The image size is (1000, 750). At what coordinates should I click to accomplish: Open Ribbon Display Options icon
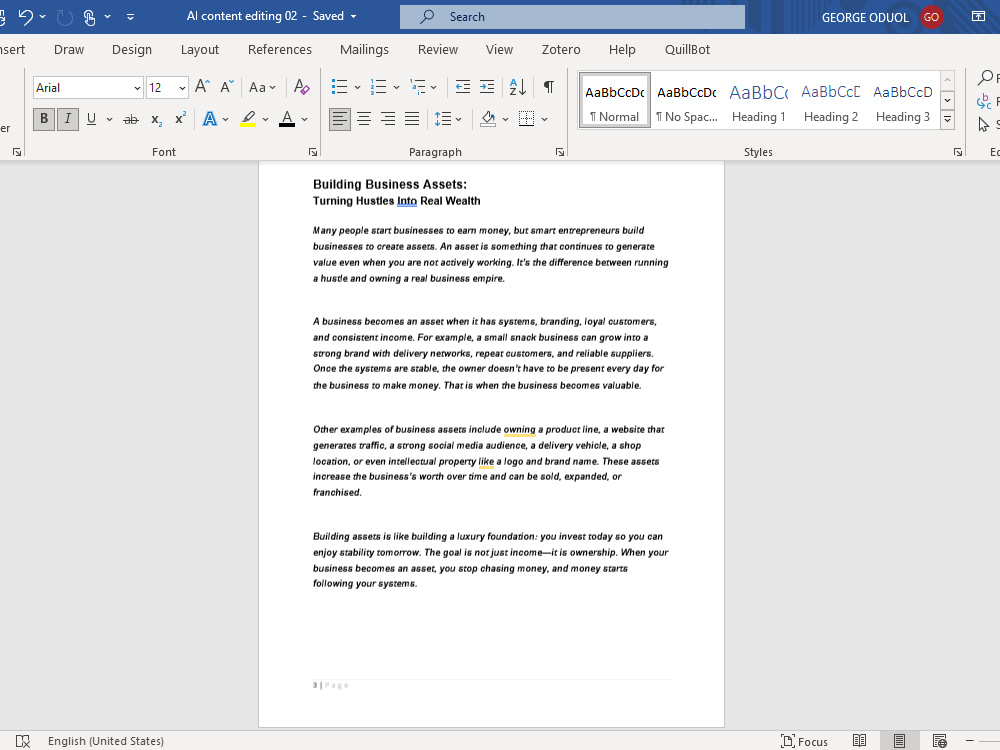978,17
